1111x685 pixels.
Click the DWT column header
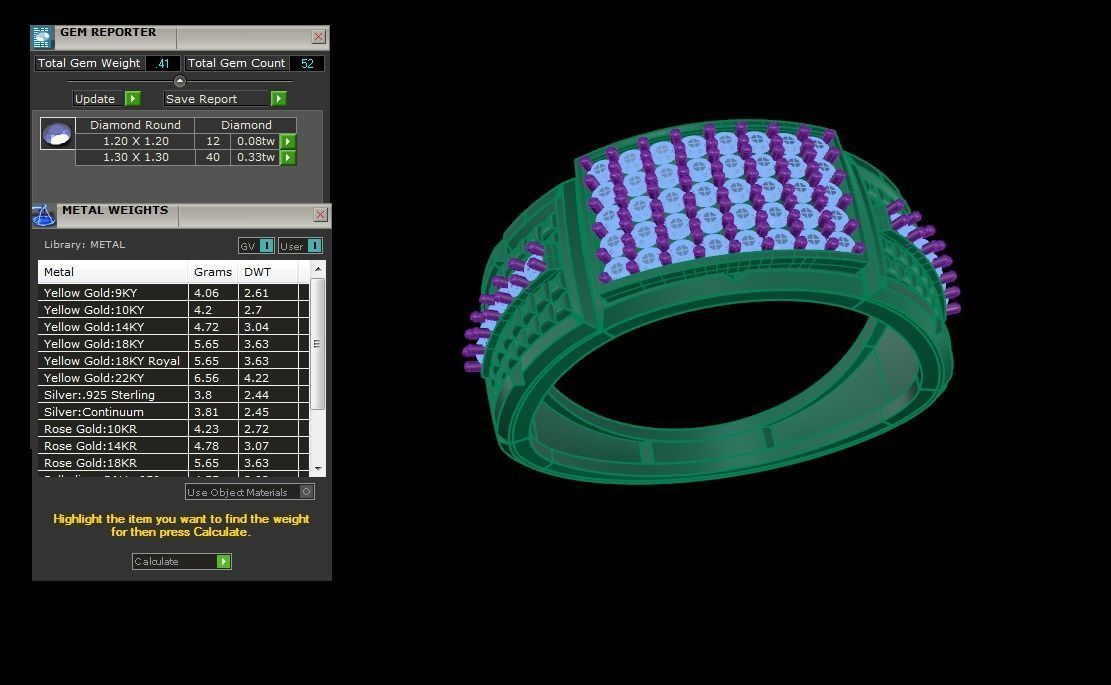click(x=269, y=272)
